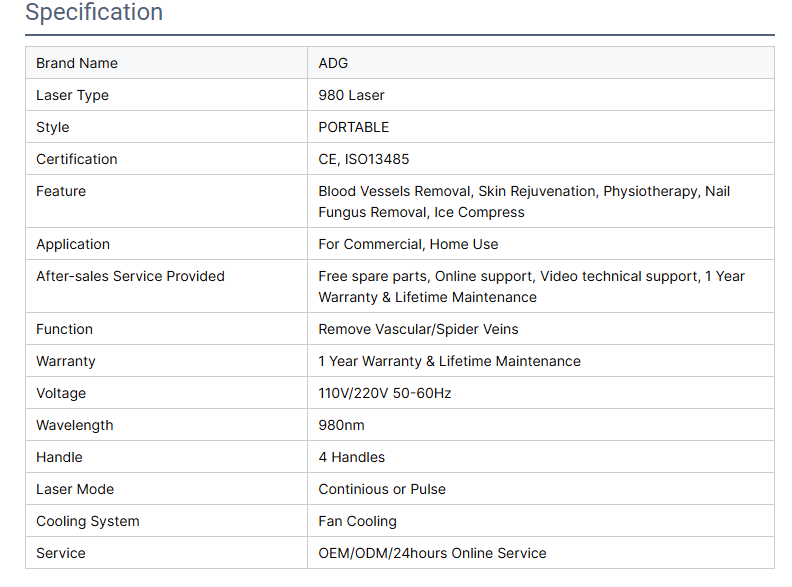
Task: Select Remove Vascular/Spider Veins text
Action: tap(418, 329)
